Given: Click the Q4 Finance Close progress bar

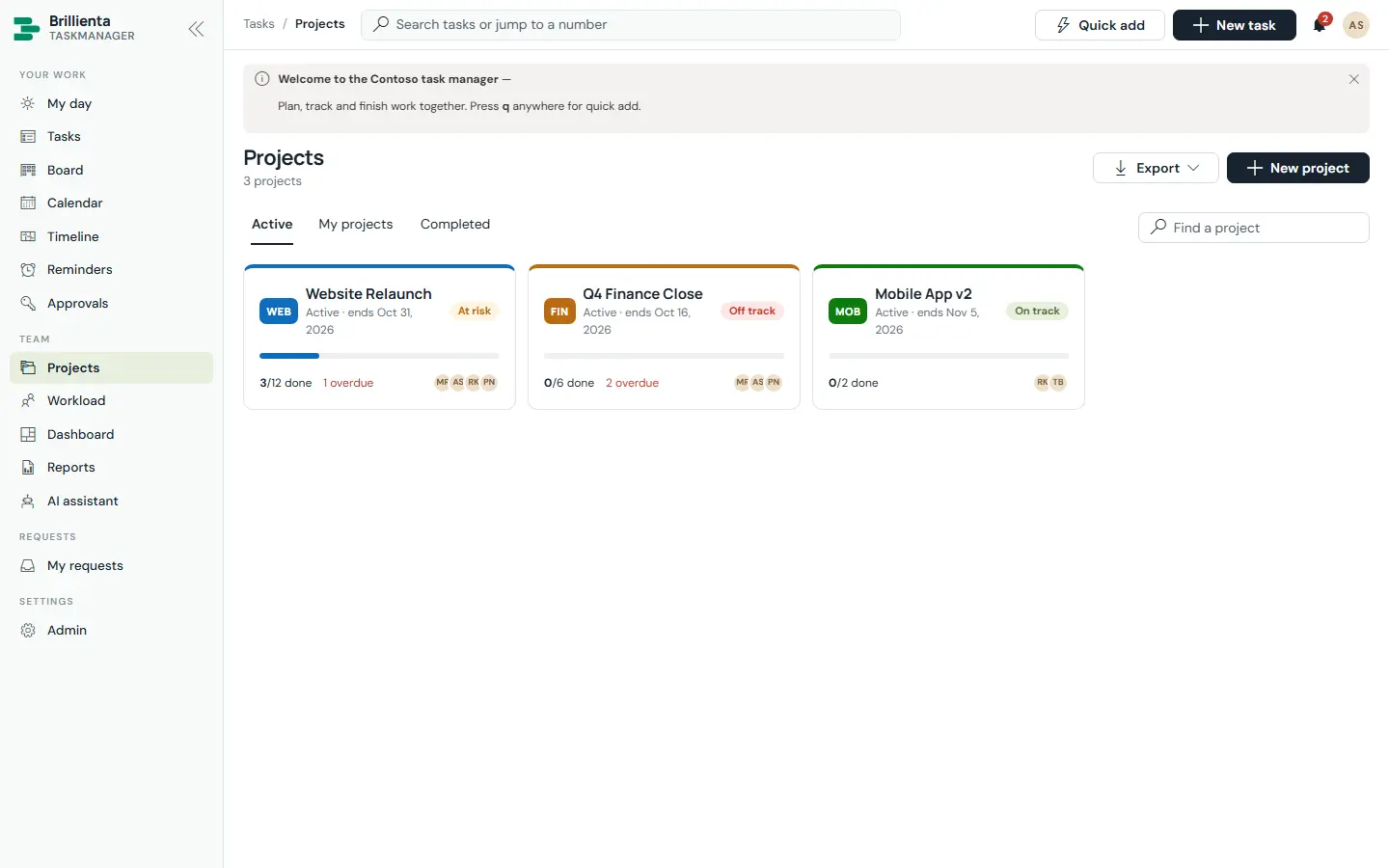Looking at the screenshot, I should [664, 356].
